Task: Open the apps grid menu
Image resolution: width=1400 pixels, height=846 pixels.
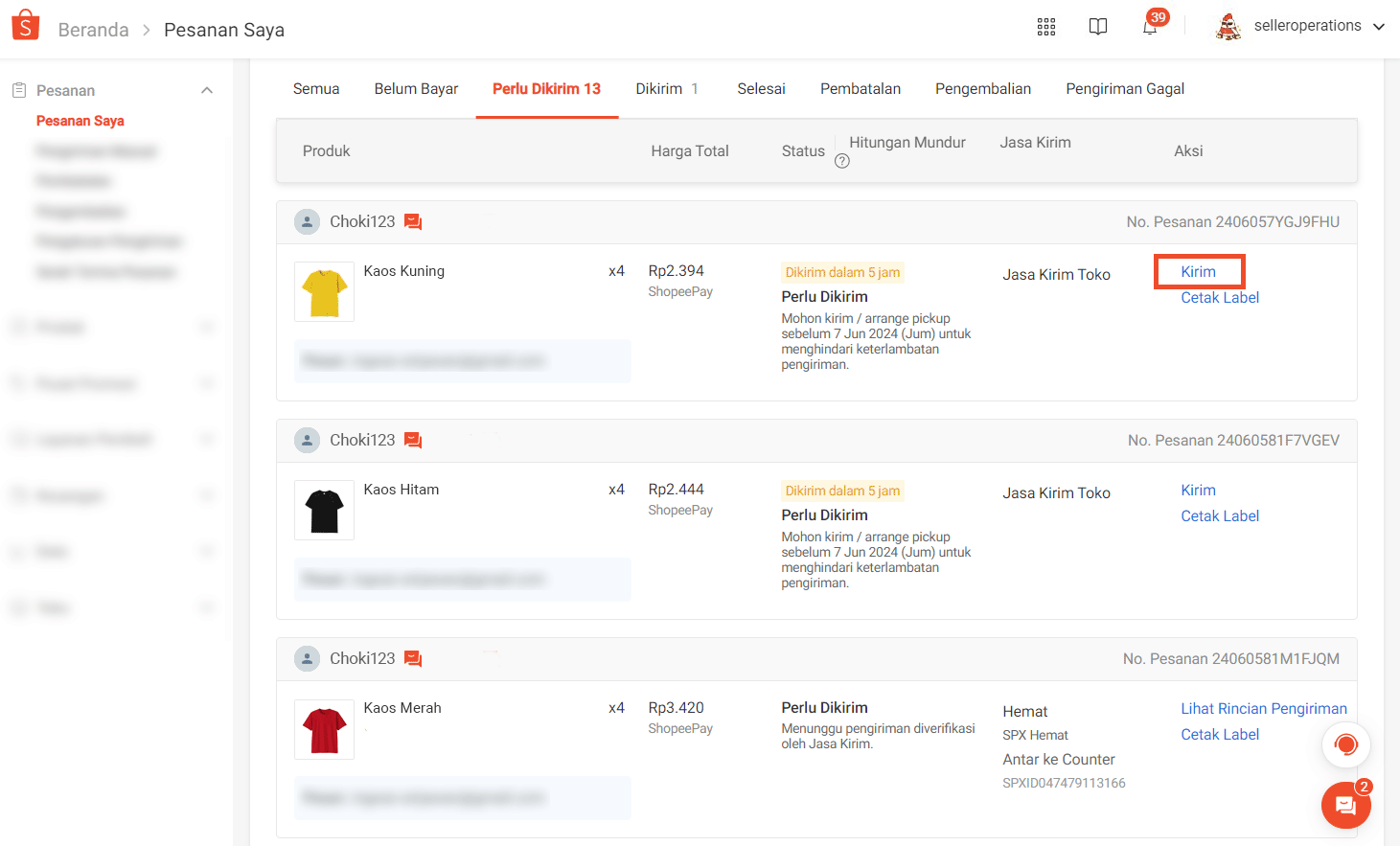Action: point(1046,27)
